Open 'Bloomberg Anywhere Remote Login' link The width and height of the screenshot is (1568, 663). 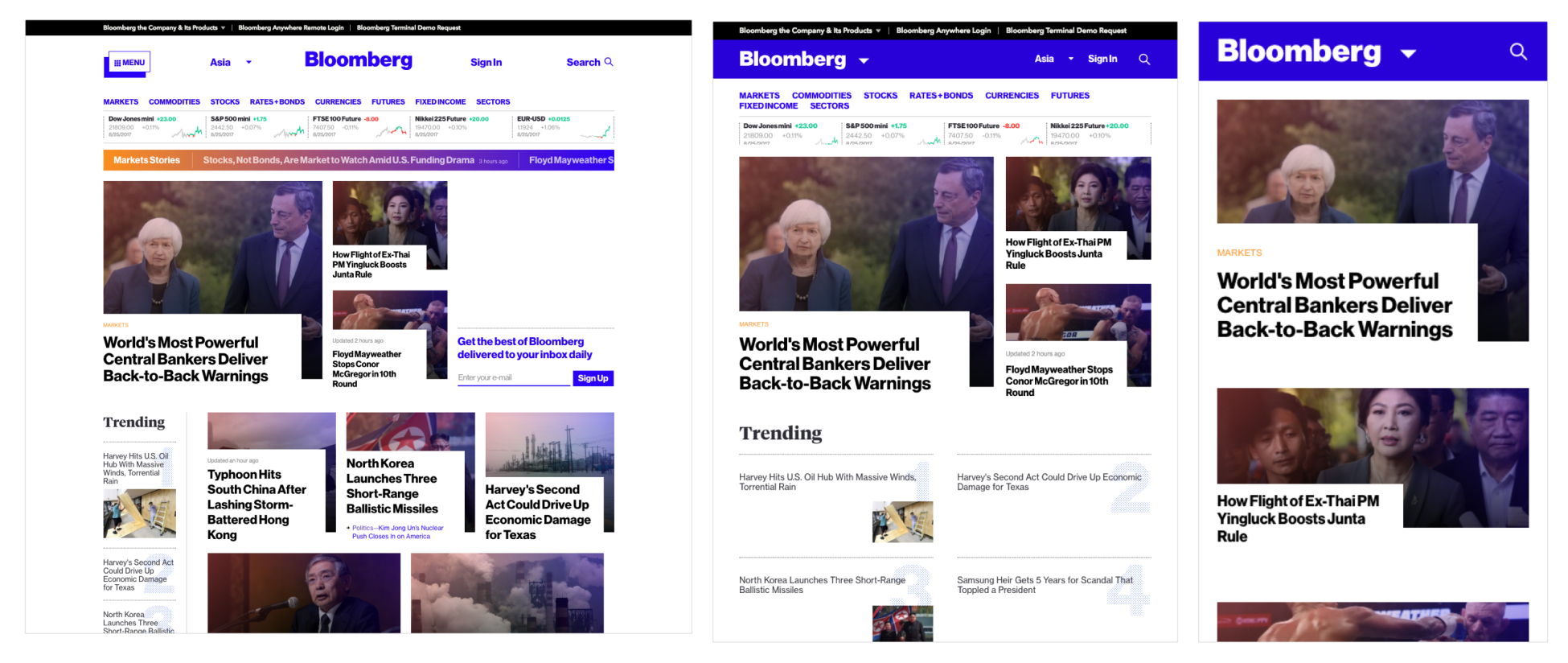click(x=291, y=27)
